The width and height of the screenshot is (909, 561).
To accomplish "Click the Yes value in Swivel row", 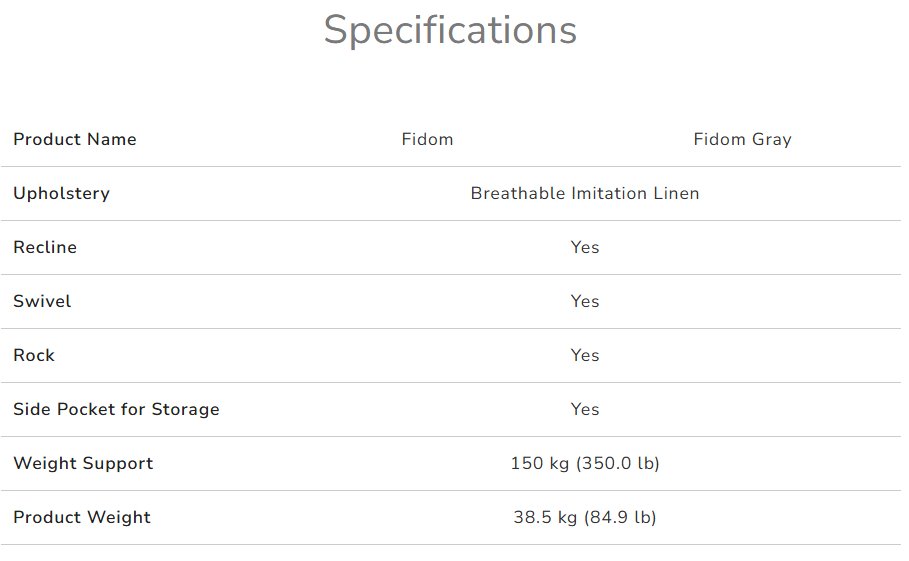I will [x=585, y=302].
